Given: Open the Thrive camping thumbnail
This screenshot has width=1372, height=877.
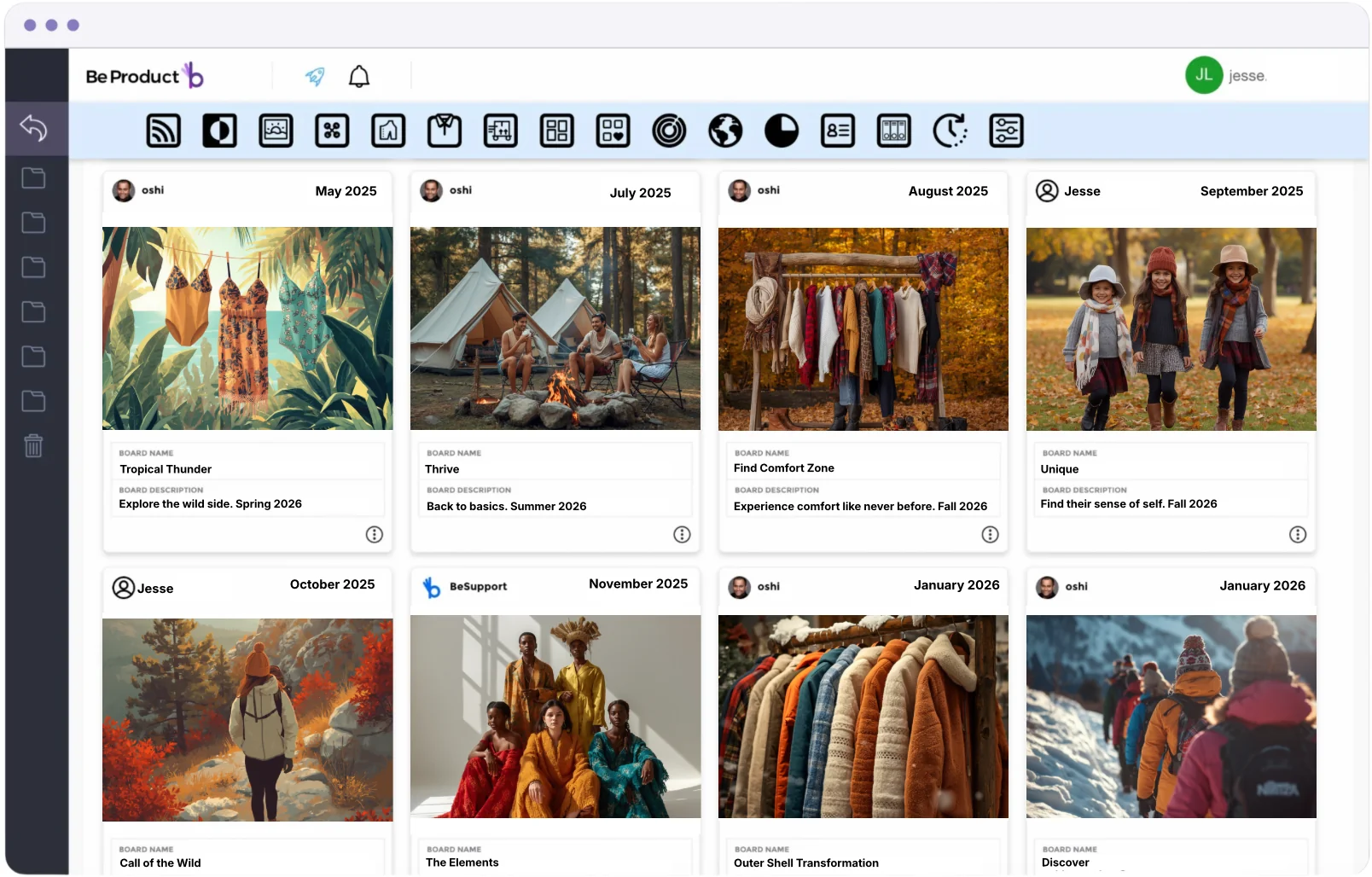Looking at the screenshot, I should pyautogui.click(x=555, y=328).
